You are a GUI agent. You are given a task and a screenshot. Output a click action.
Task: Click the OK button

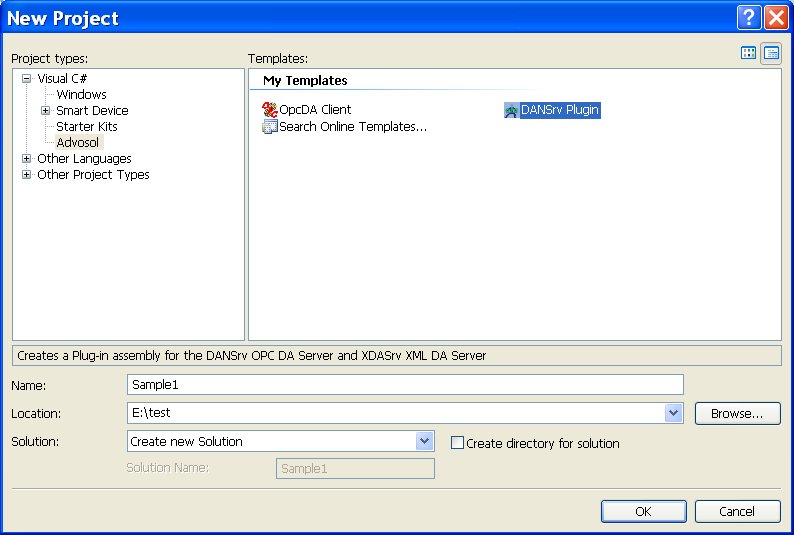(644, 511)
